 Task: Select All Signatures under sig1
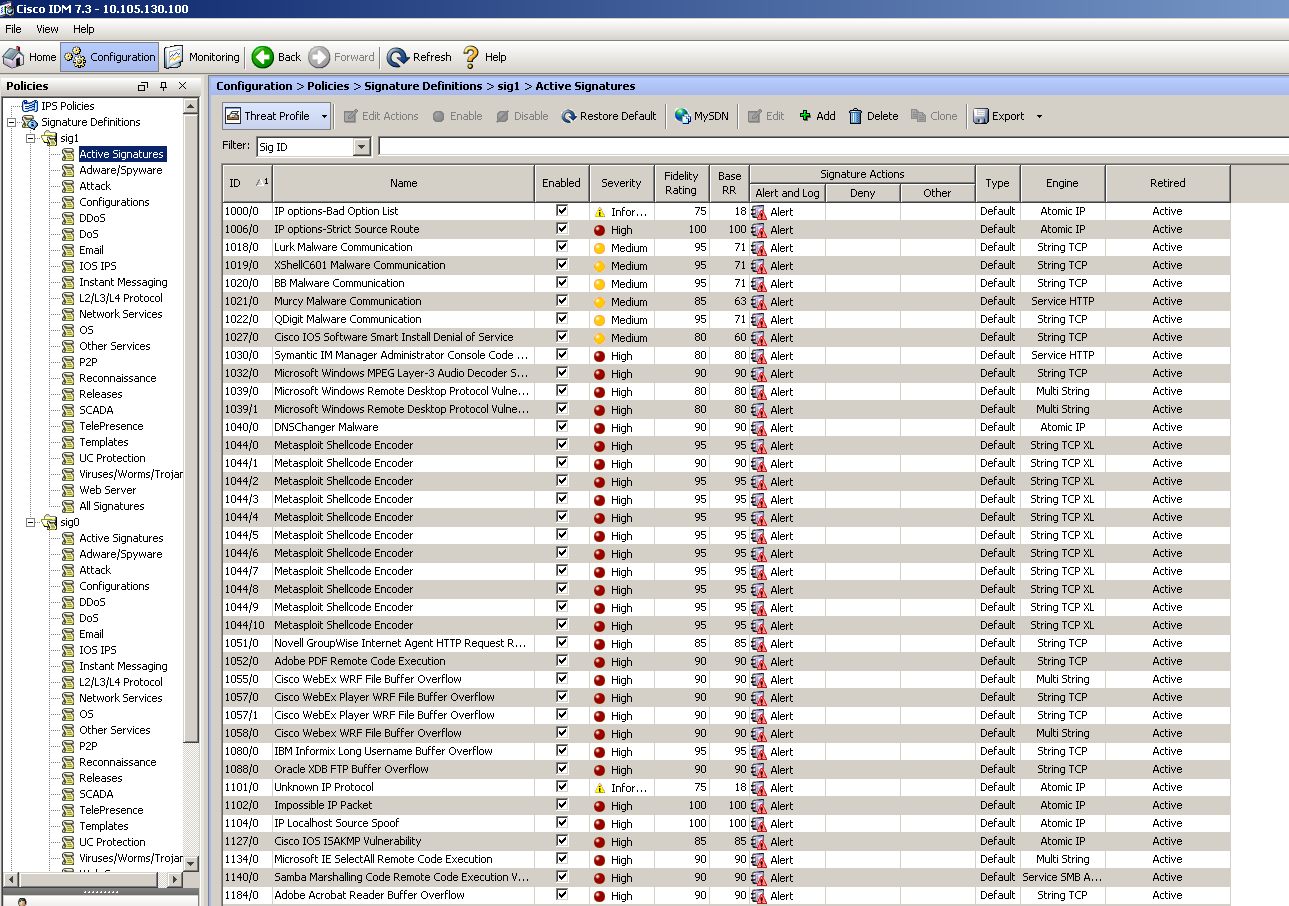tap(112, 506)
